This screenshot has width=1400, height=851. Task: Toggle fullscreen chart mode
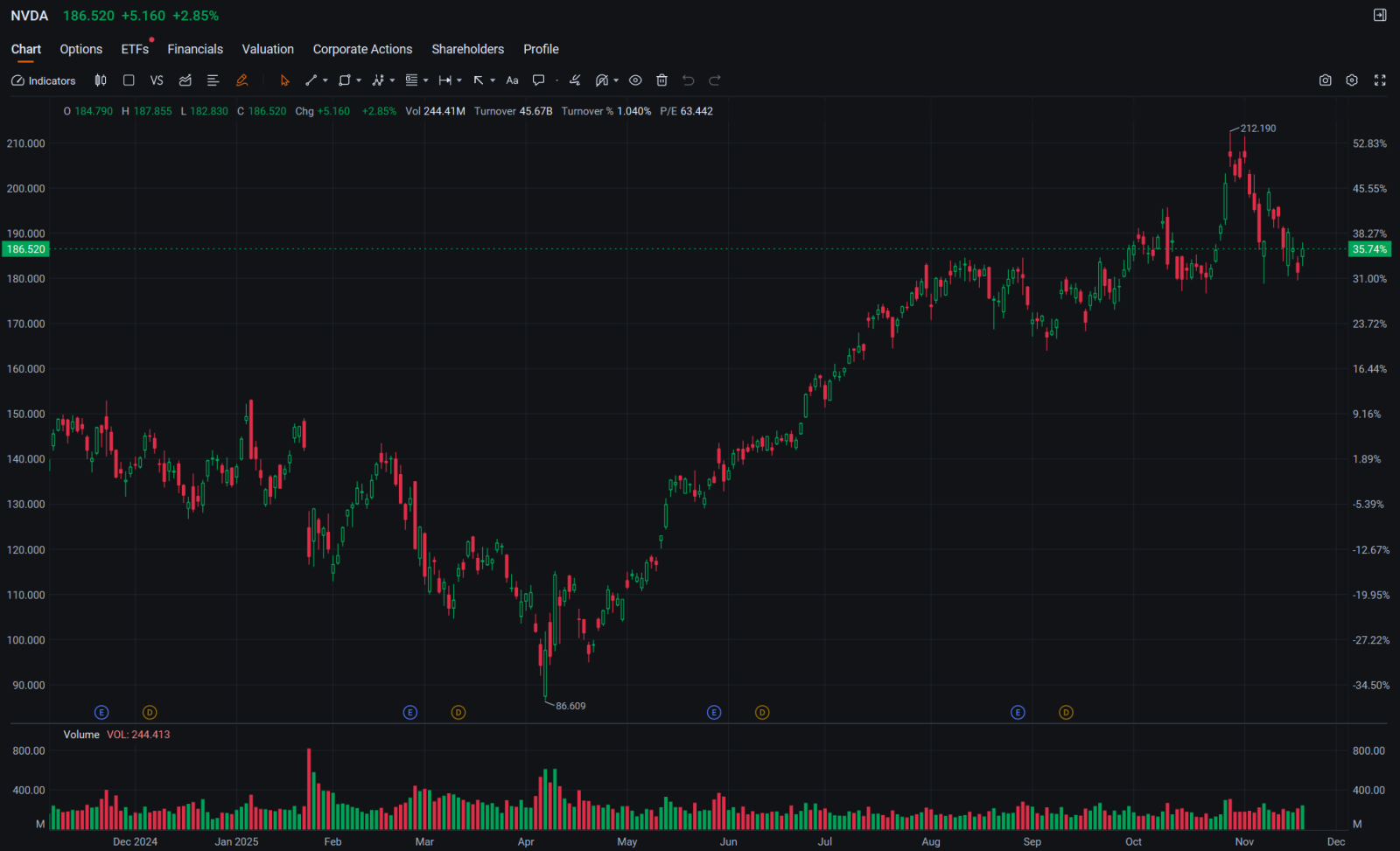tap(1380, 80)
